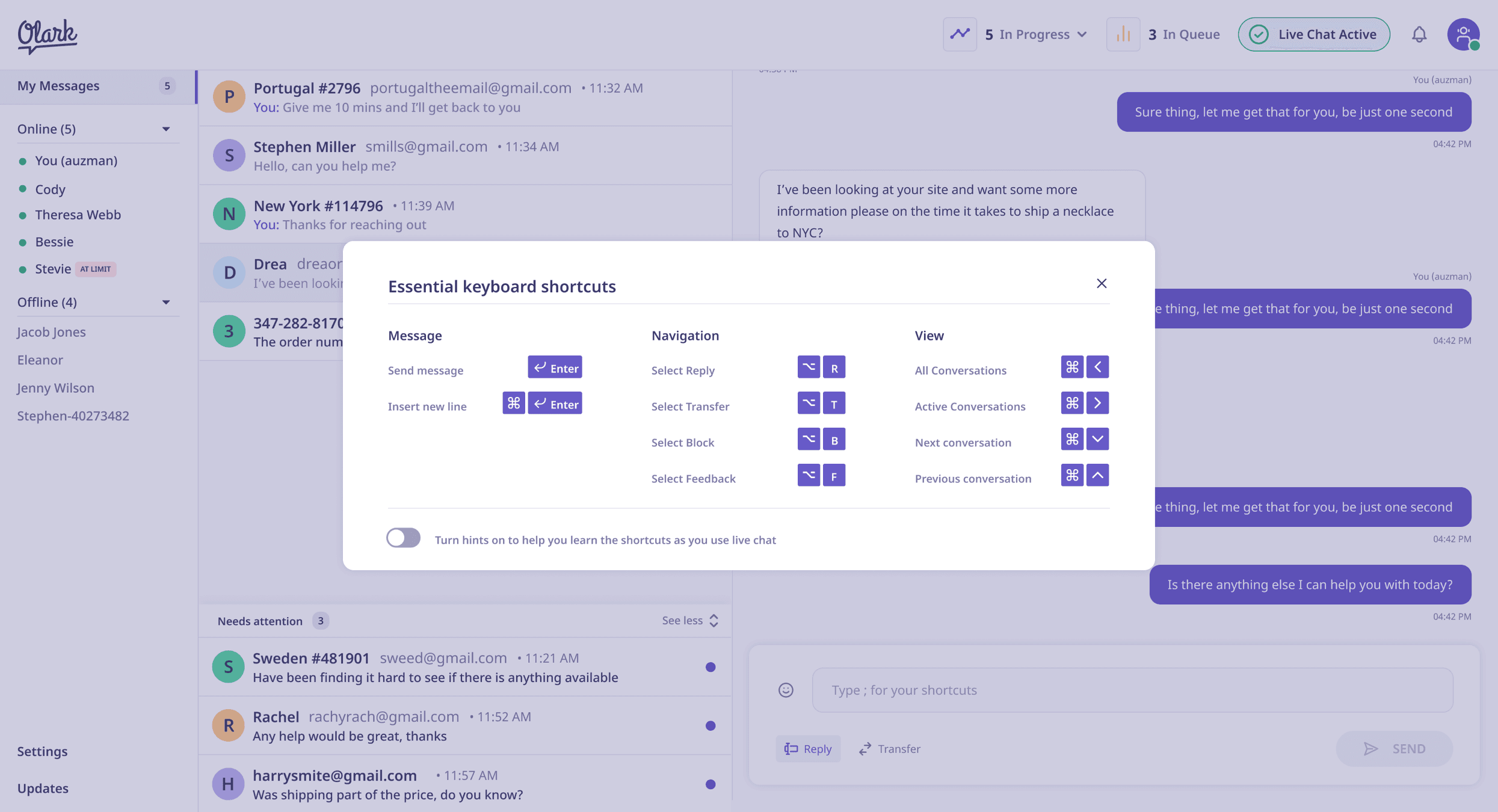
Task: Open the notifications bell
Action: click(1419, 34)
